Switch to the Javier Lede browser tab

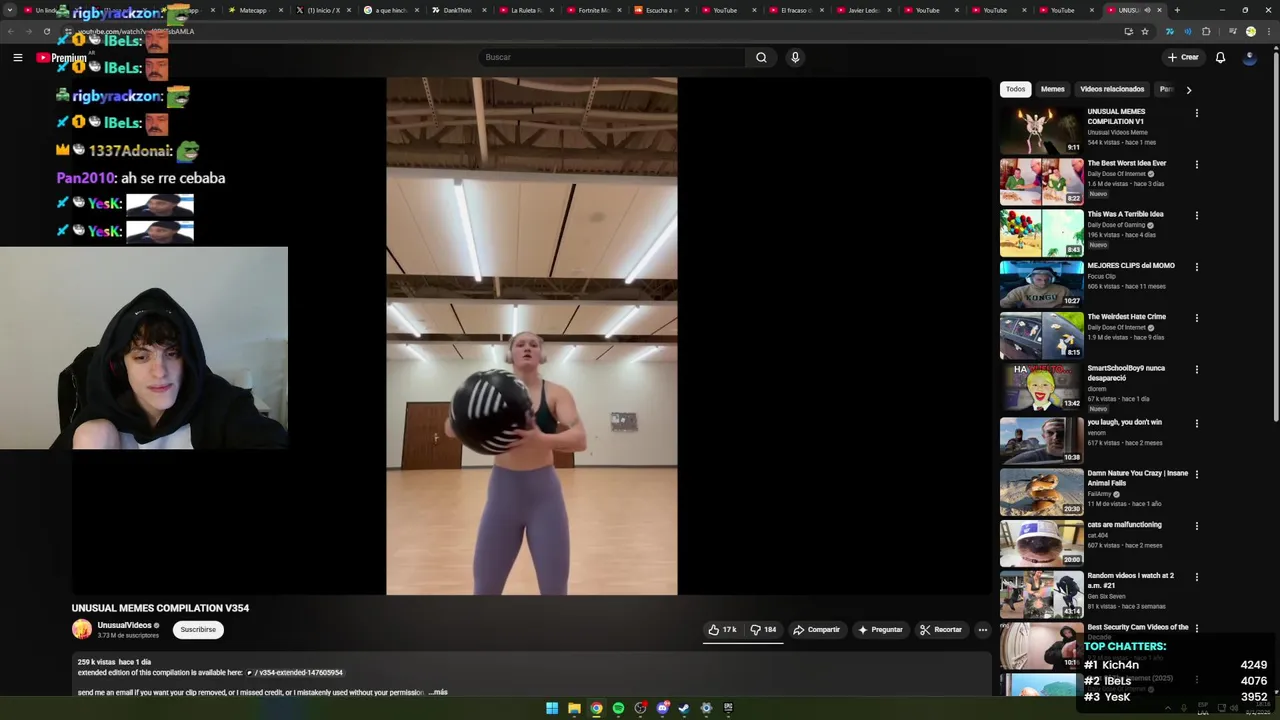(863, 10)
